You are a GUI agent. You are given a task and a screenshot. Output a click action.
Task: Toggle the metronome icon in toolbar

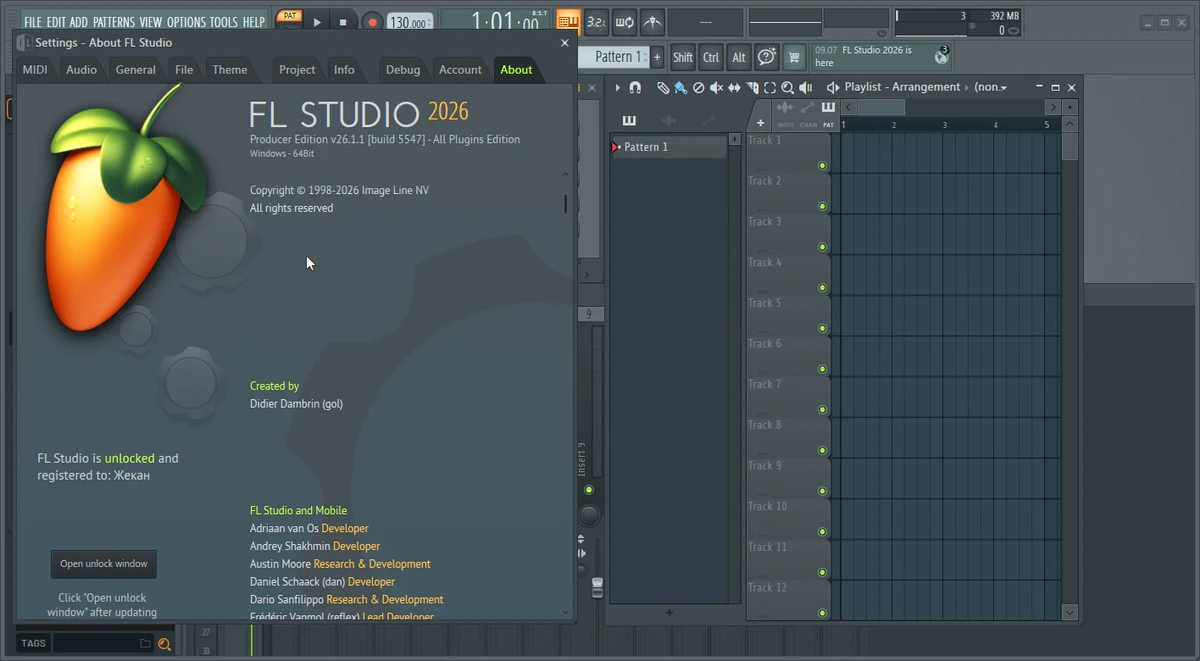(652, 21)
